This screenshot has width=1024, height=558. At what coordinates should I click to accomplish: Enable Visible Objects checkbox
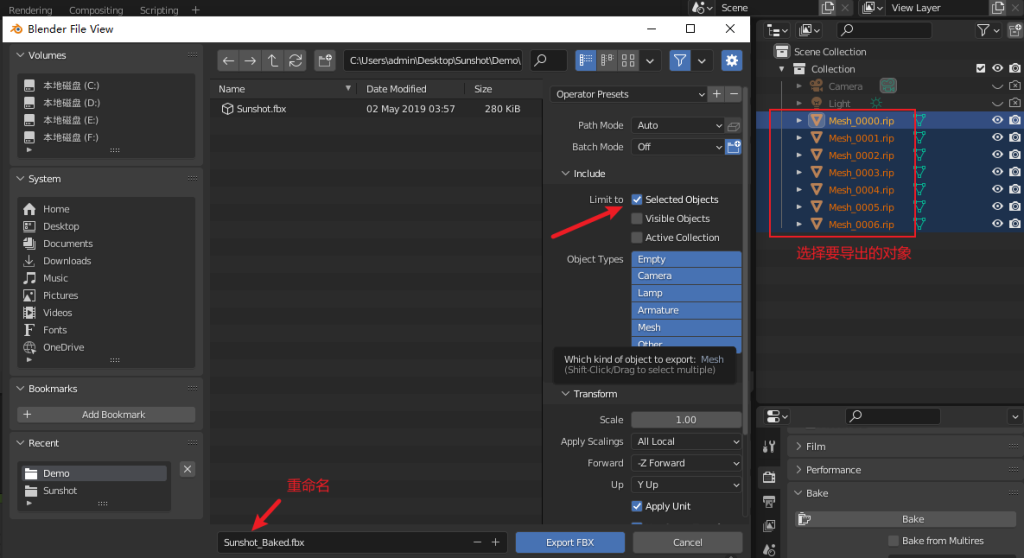[637, 219]
